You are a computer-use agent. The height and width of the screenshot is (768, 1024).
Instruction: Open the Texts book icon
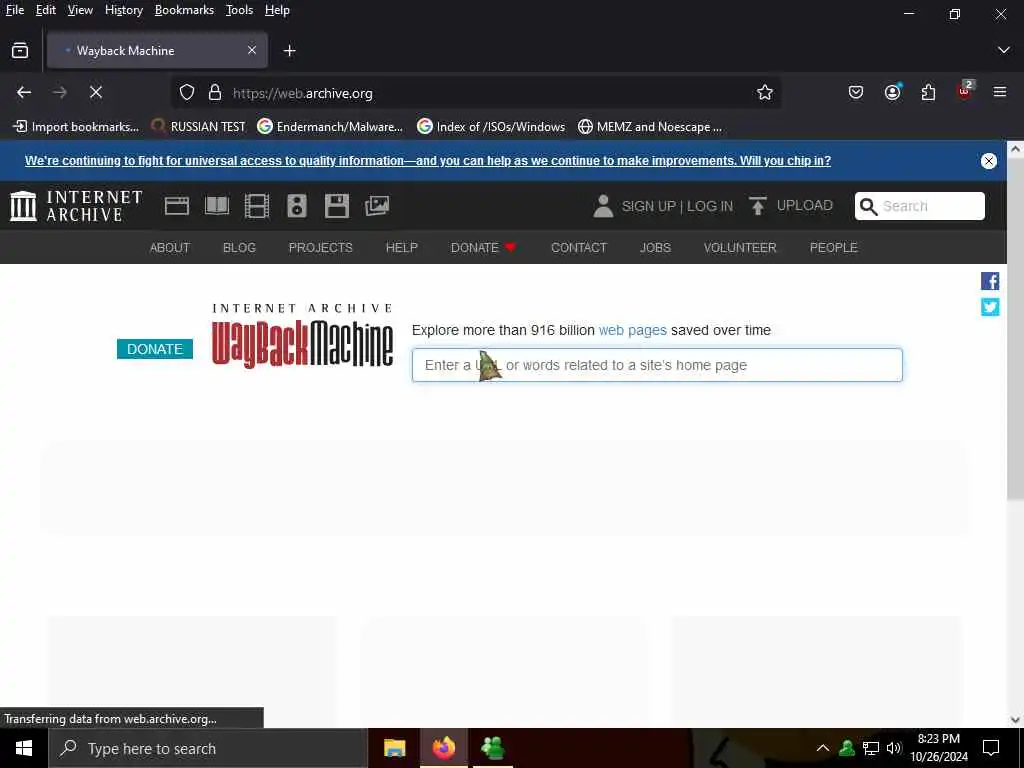[x=217, y=206]
